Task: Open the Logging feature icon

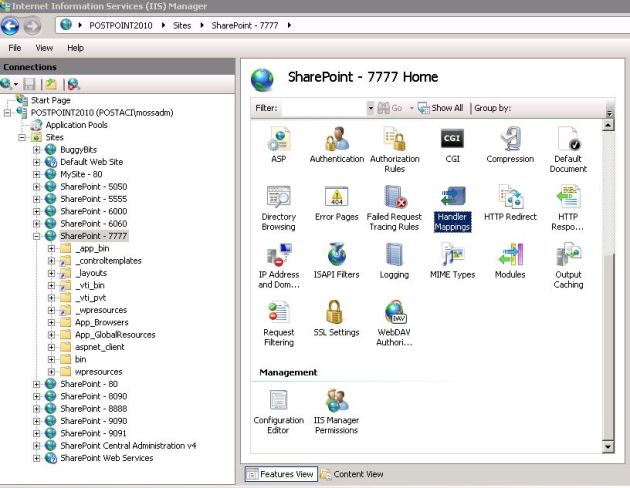Action: 394,255
